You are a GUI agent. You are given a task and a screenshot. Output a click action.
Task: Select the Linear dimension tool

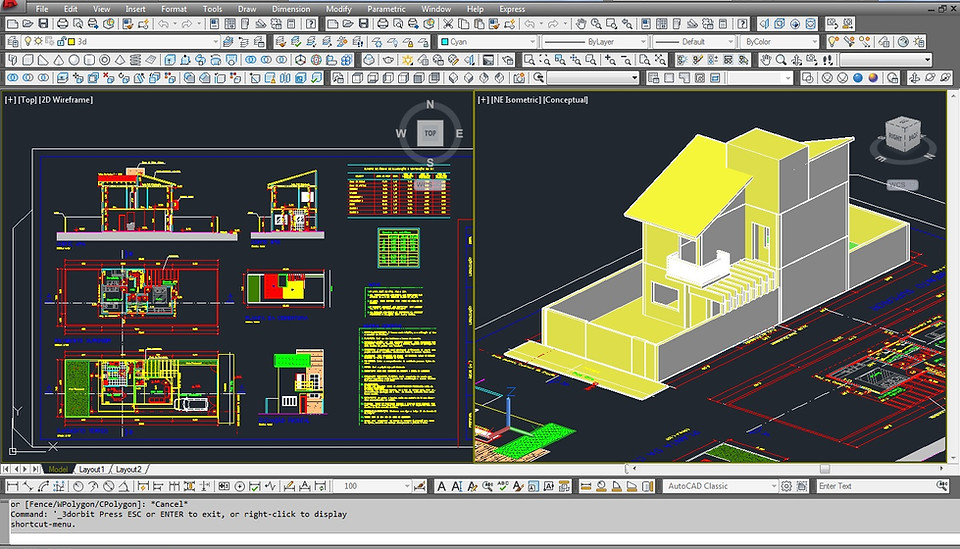point(13,486)
